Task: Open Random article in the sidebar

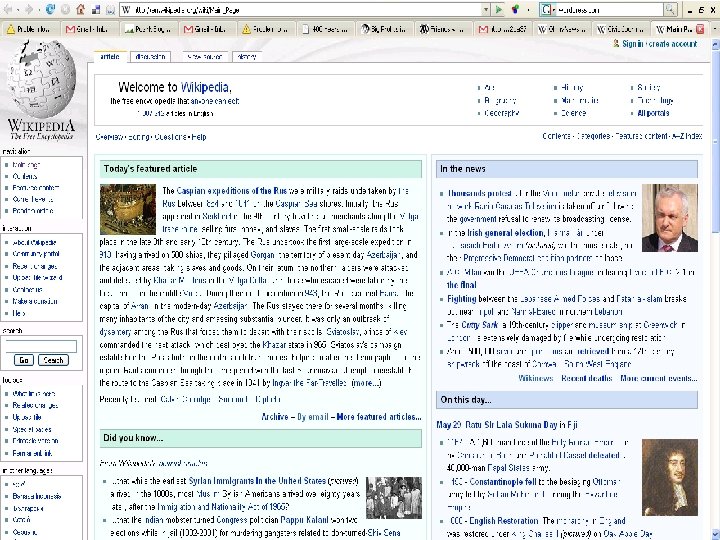Action: [33, 211]
